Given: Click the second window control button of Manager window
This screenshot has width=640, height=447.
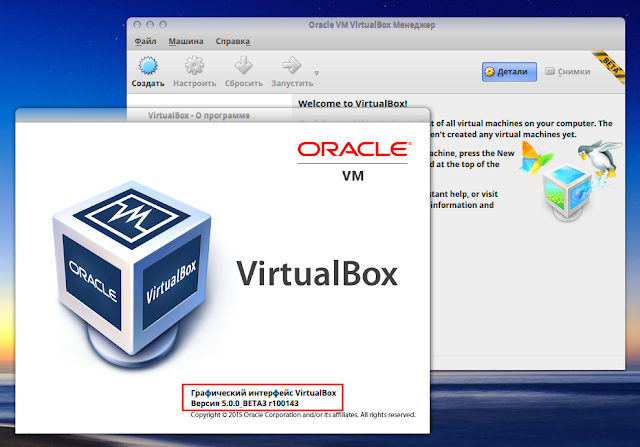Looking at the screenshot, I should tap(150, 25).
